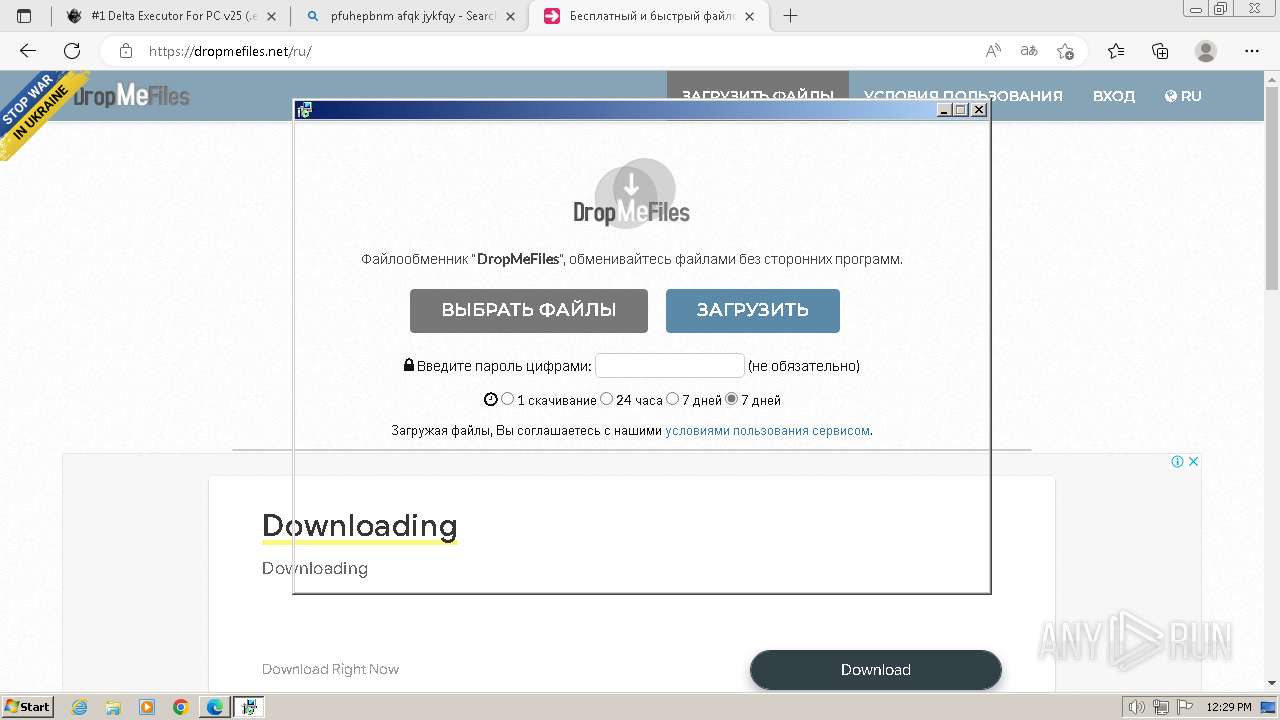
Task: Click the Downloading ad headline
Action: (x=360, y=526)
